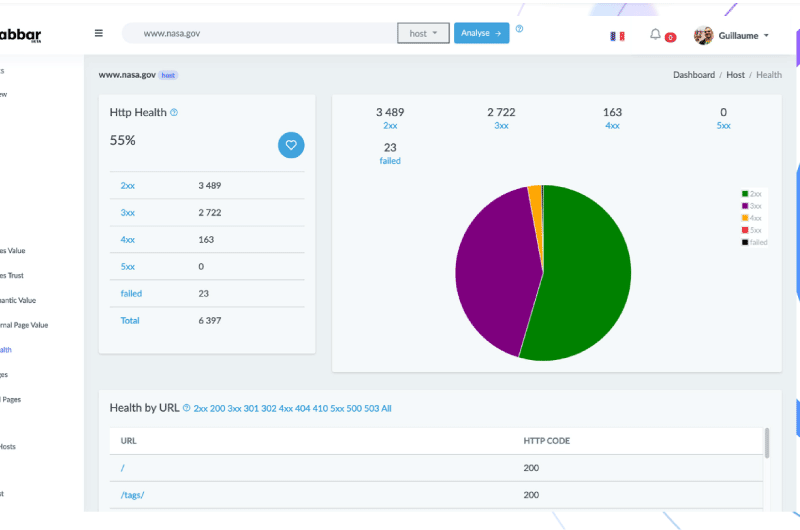Expand the Guillaume user menu arrow
800x530 pixels.
(x=766, y=36)
